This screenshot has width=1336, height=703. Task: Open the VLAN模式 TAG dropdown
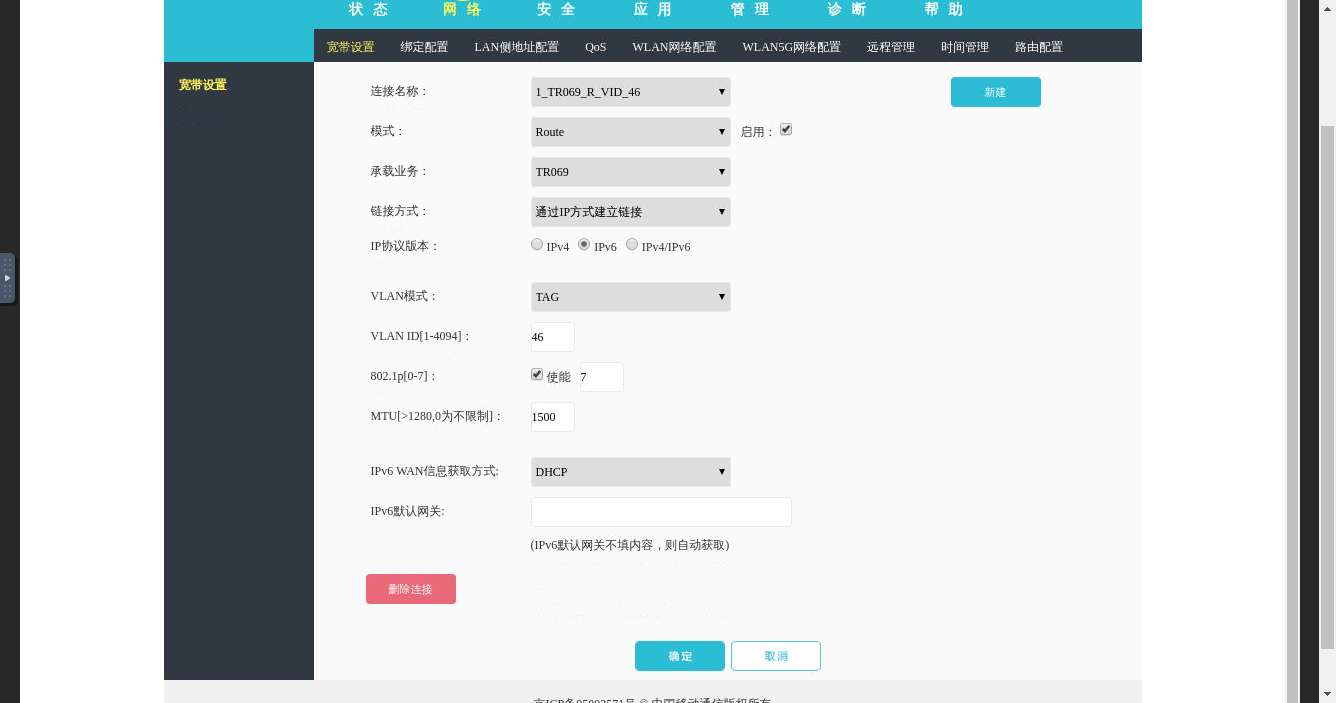click(x=631, y=297)
